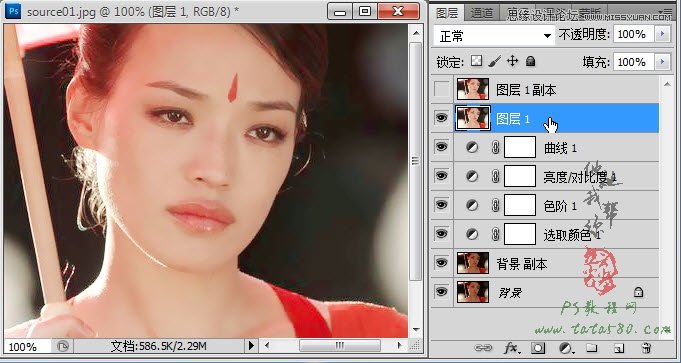This screenshot has width=681, height=363.
Task: Select the 图层 1 layer thumbnail
Action: tap(473, 118)
